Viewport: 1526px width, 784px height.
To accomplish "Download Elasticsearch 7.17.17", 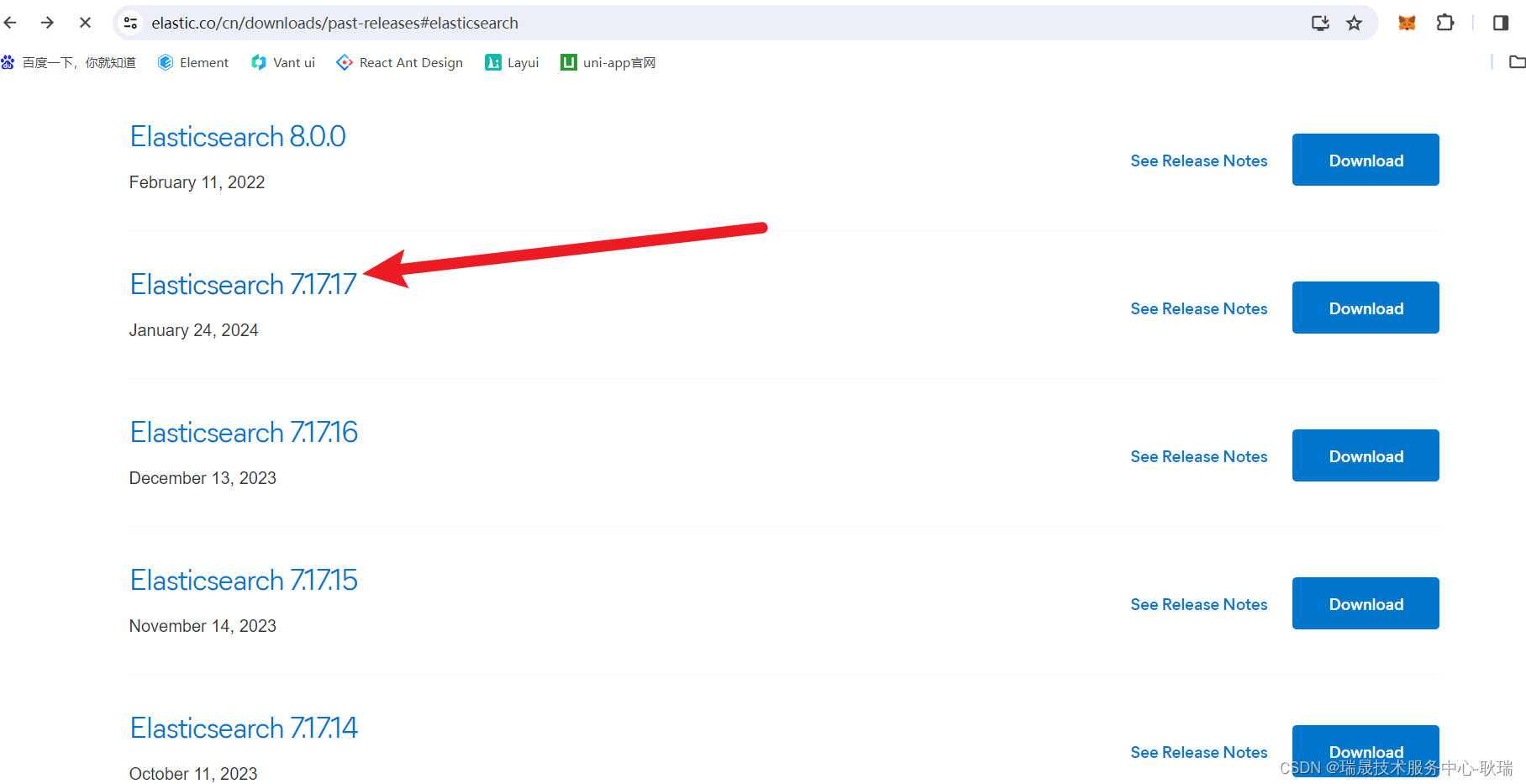I will click(1366, 308).
